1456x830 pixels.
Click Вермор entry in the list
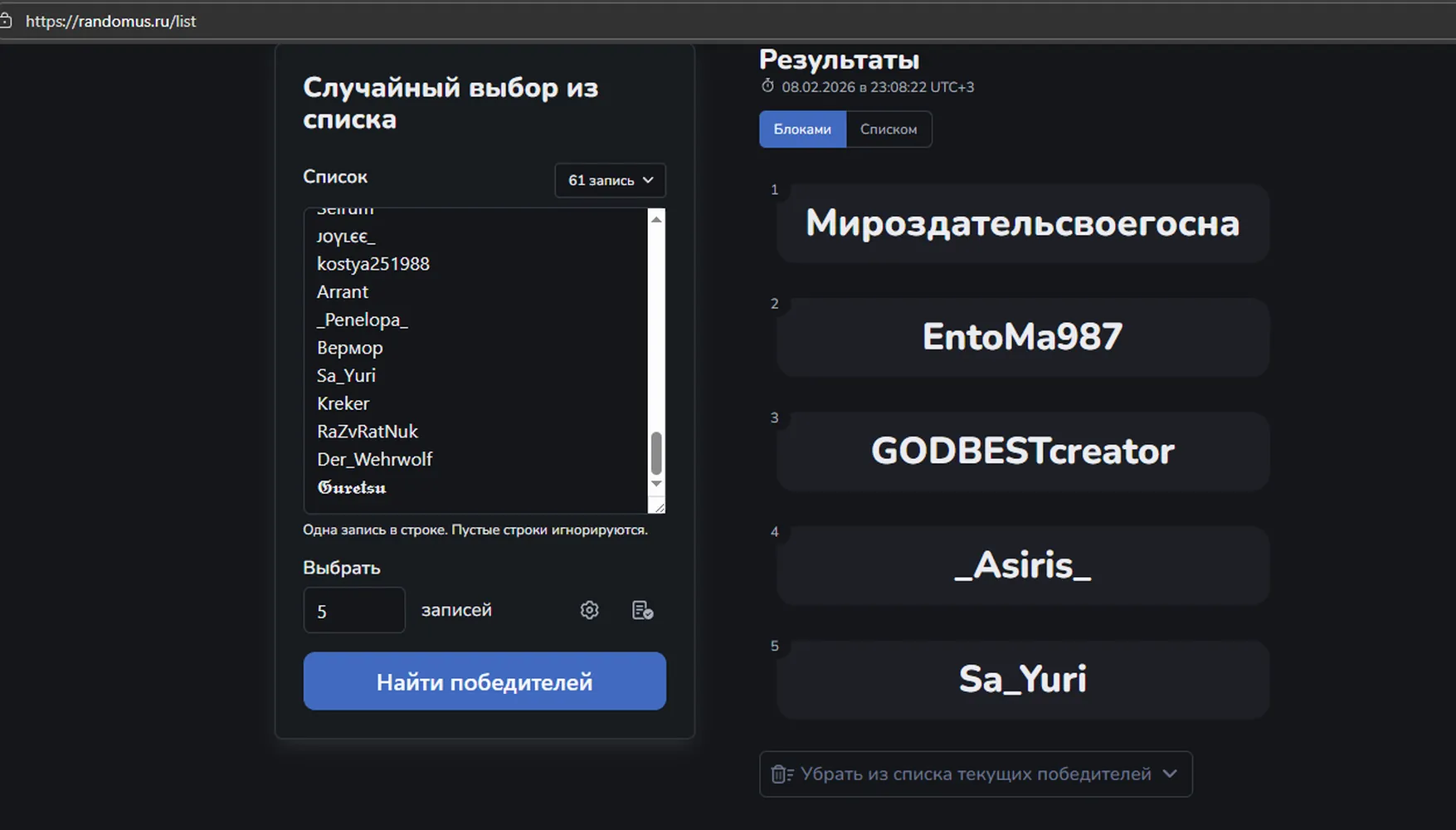tap(350, 348)
